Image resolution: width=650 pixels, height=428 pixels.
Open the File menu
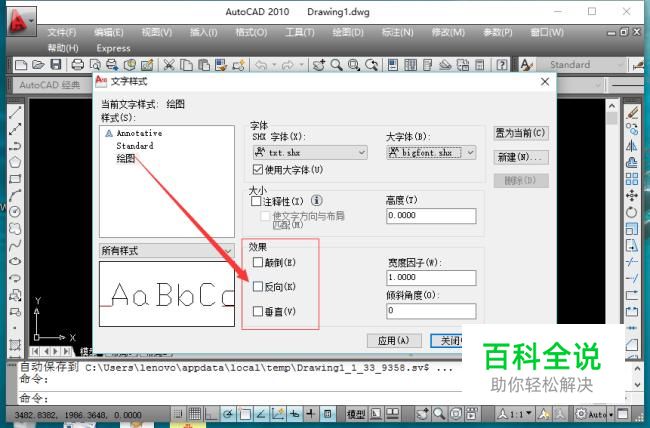coord(62,32)
